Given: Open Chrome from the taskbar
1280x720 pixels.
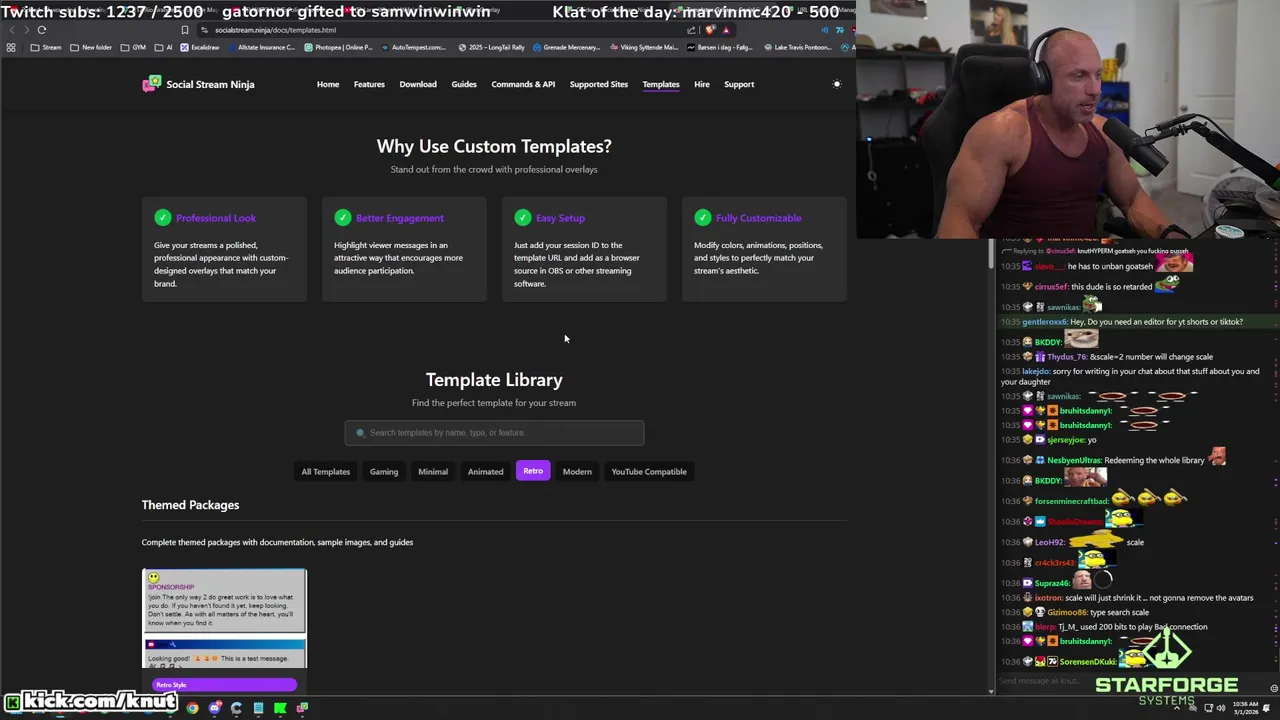Looking at the screenshot, I should (192, 708).
